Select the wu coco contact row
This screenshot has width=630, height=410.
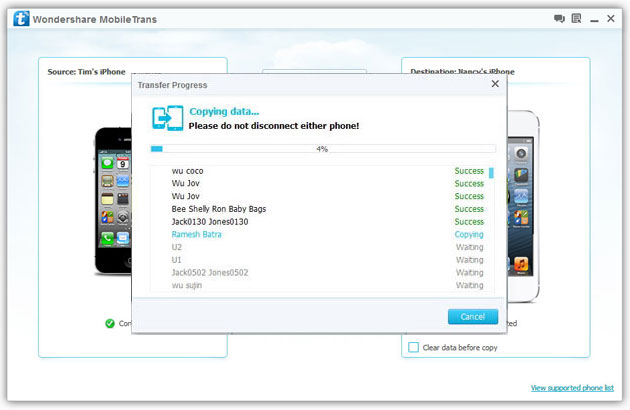click(321, 171)
